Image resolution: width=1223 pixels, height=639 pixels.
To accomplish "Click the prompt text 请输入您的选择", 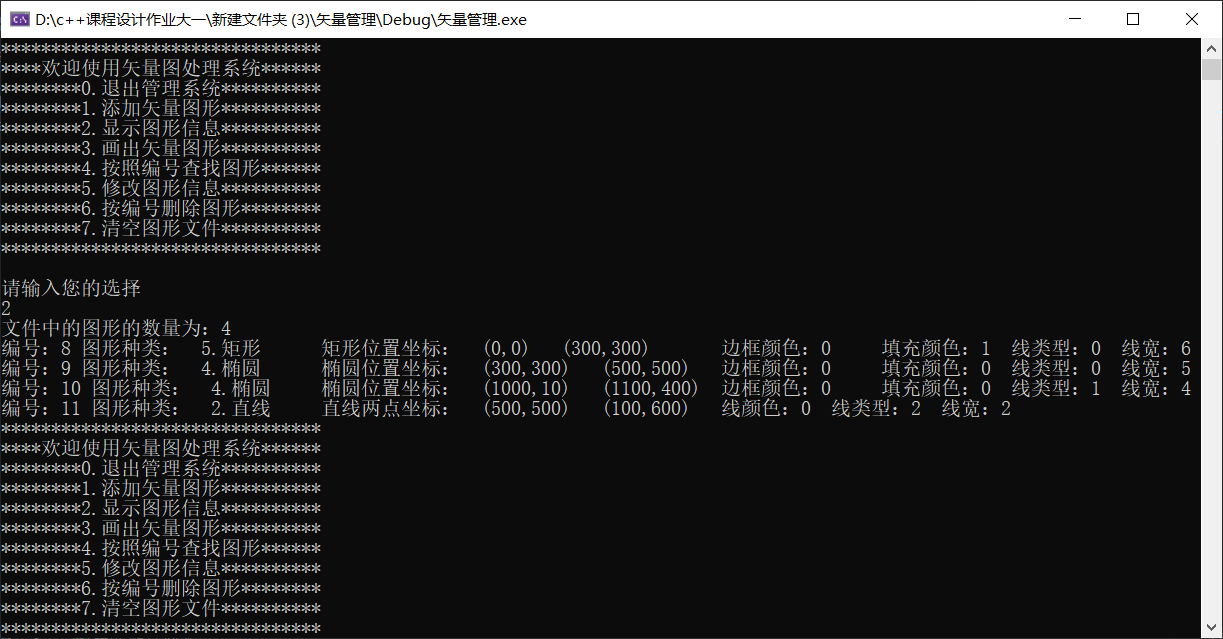I will 71,289.
